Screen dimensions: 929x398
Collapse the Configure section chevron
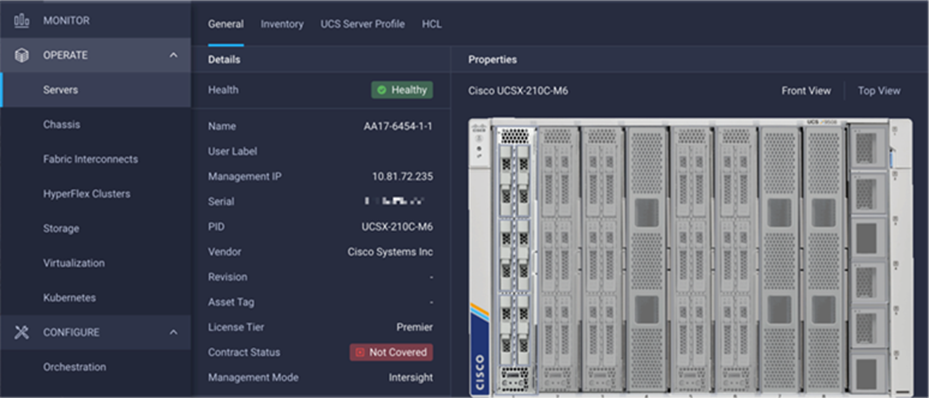(x=174, y=332)
